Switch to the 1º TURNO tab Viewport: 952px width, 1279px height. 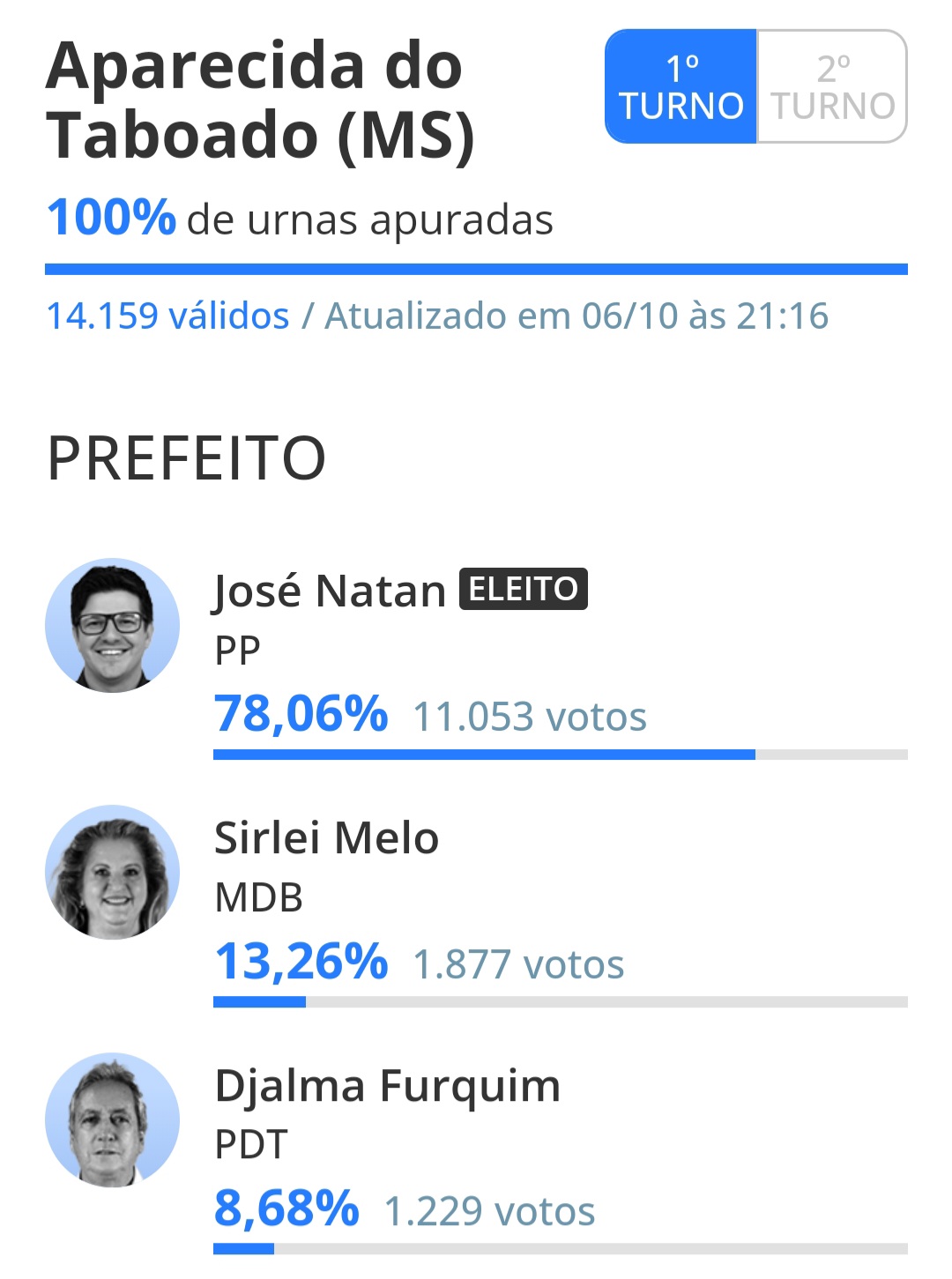pyautogui.click(x=681, y=86)
